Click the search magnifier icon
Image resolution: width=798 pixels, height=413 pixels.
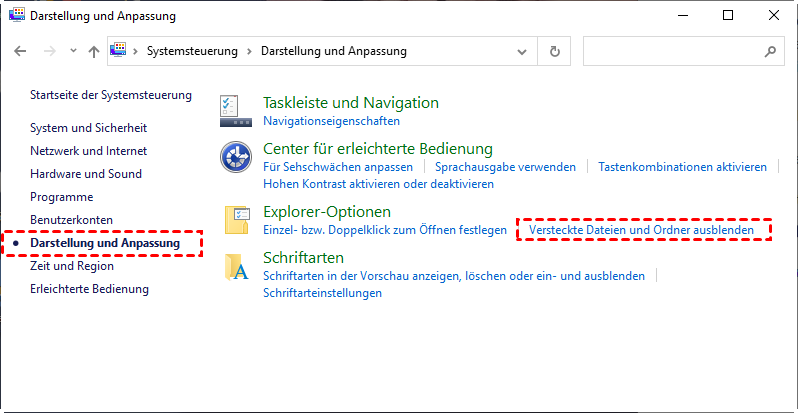pos(769,51)
